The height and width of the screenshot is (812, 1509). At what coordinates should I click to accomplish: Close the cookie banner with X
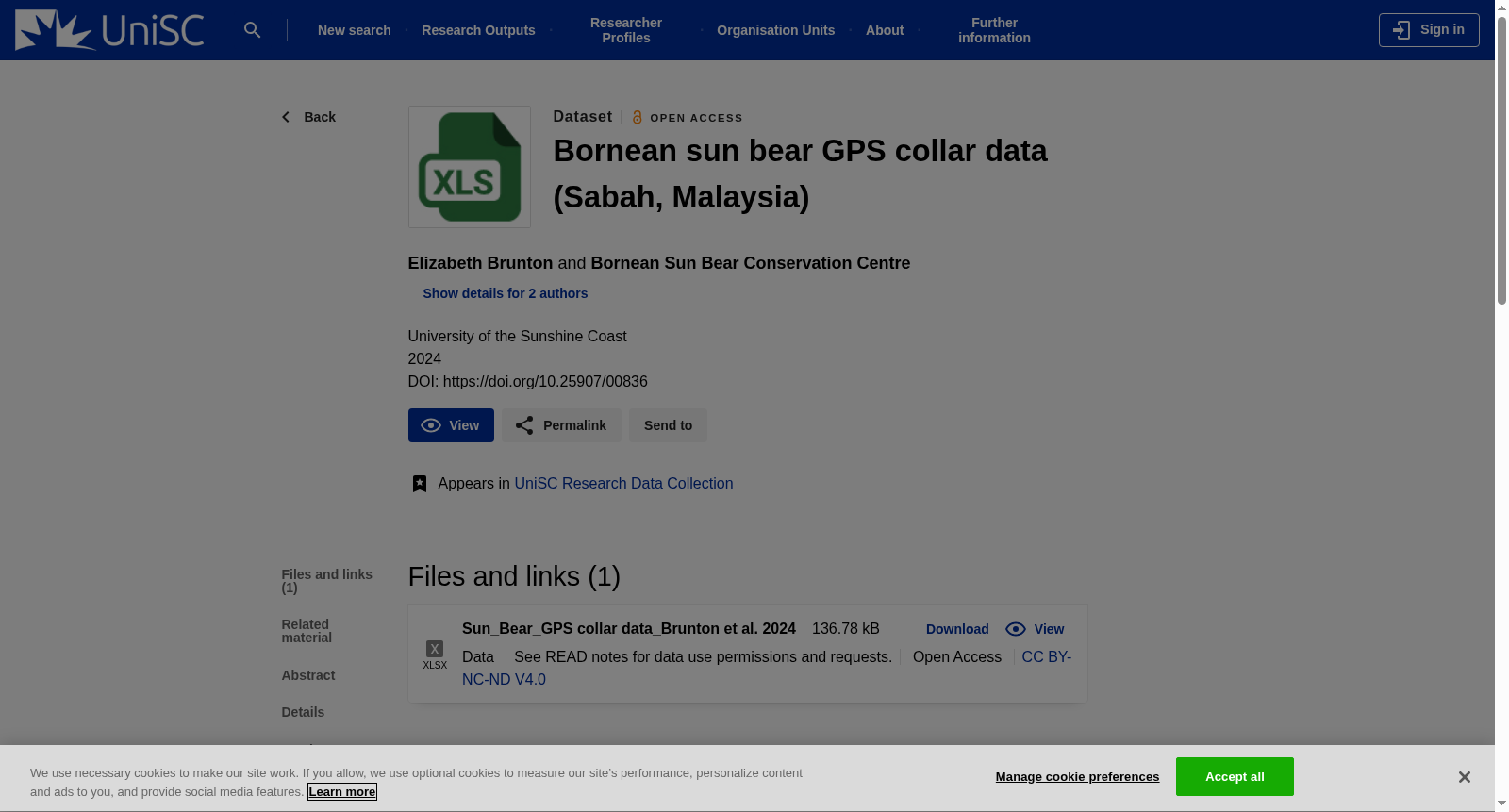[1464, 777]
